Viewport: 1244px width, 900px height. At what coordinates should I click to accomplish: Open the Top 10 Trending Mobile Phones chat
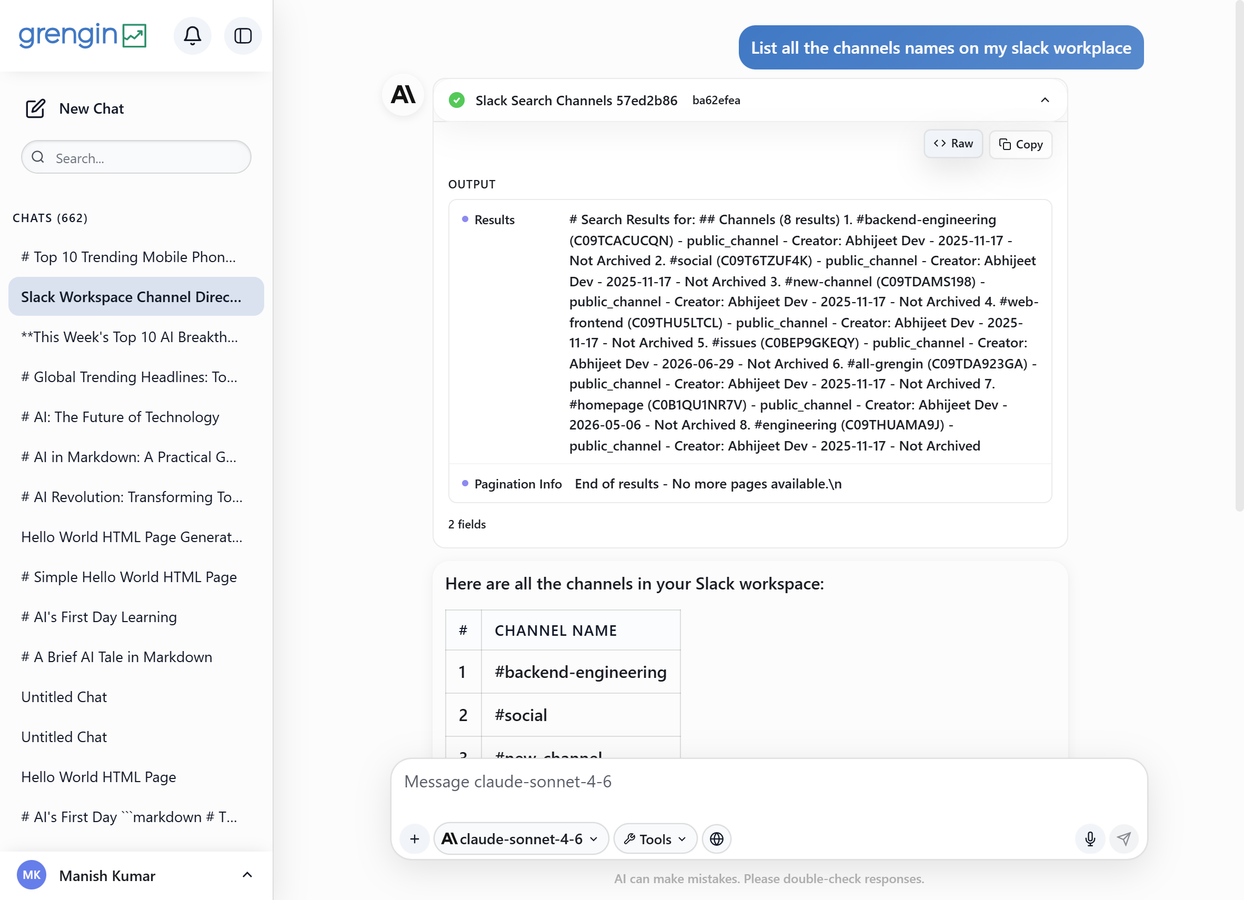136,257
